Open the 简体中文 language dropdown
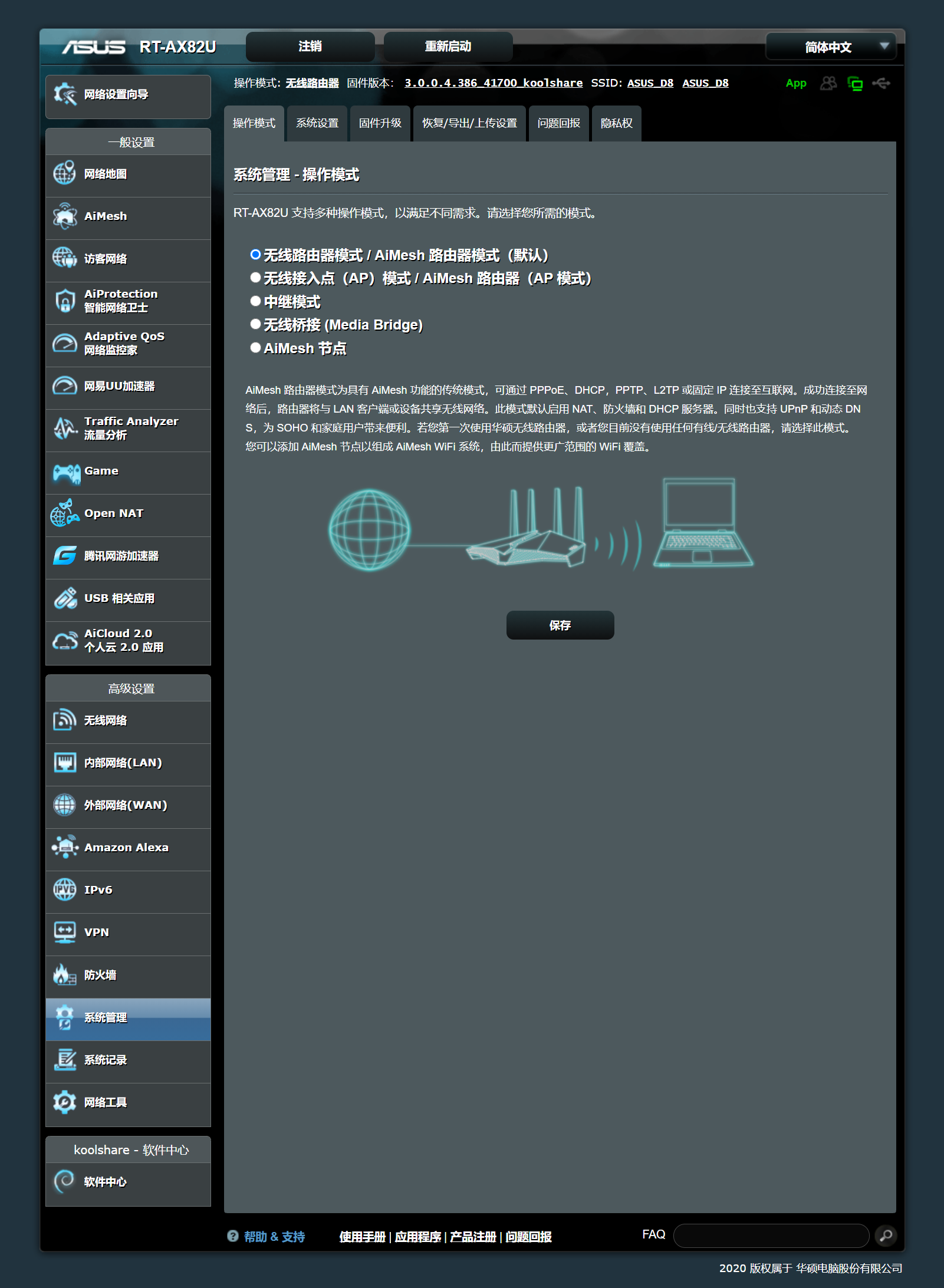This screenshot has height=1288, width=944. pos(830,47)
